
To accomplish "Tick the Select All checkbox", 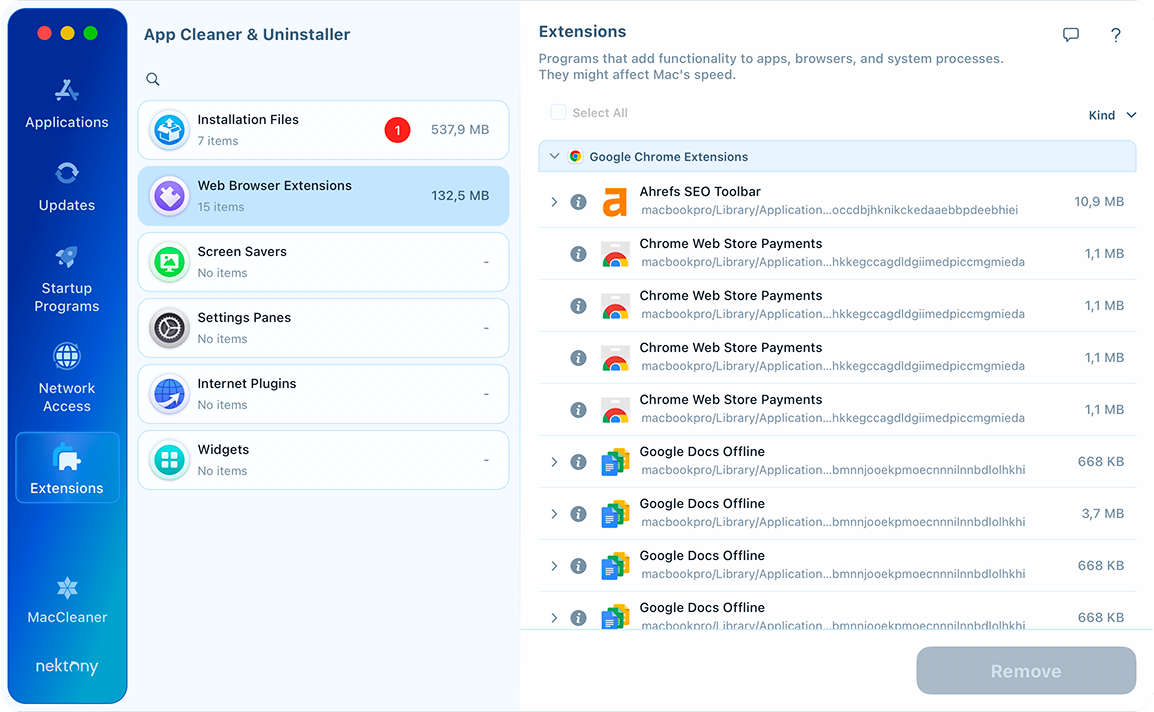I will 559,112.
